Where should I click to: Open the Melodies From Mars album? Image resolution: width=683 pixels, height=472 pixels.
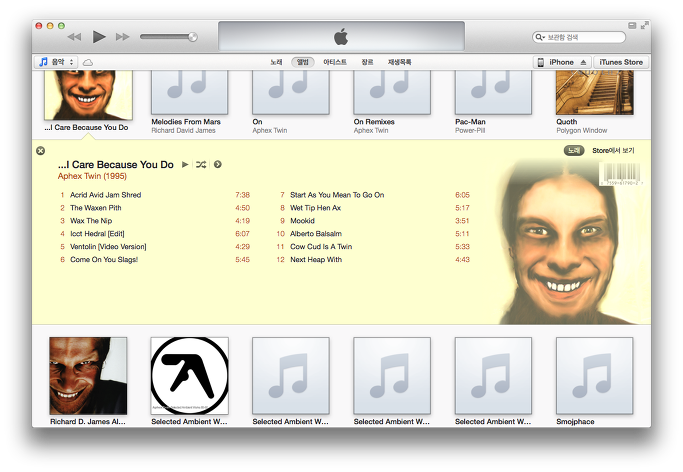[x=189, y=92]
